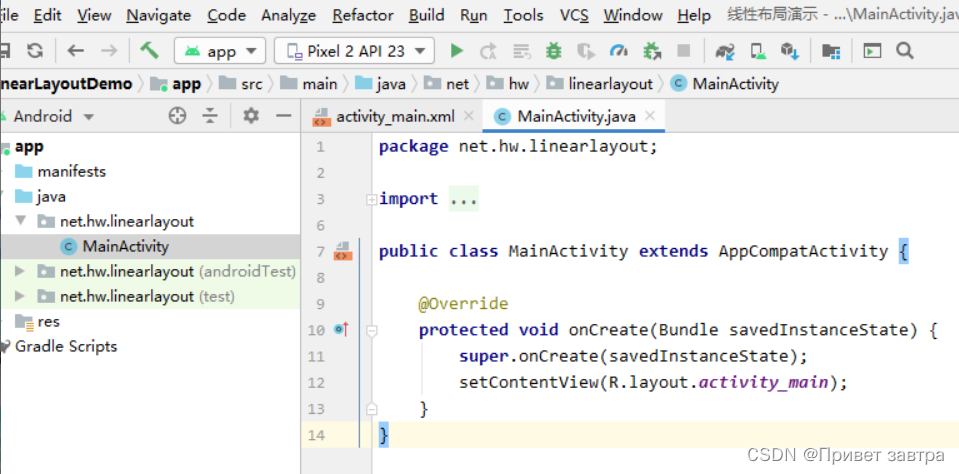Click the src breadcrumb

(x=242, y=84)
